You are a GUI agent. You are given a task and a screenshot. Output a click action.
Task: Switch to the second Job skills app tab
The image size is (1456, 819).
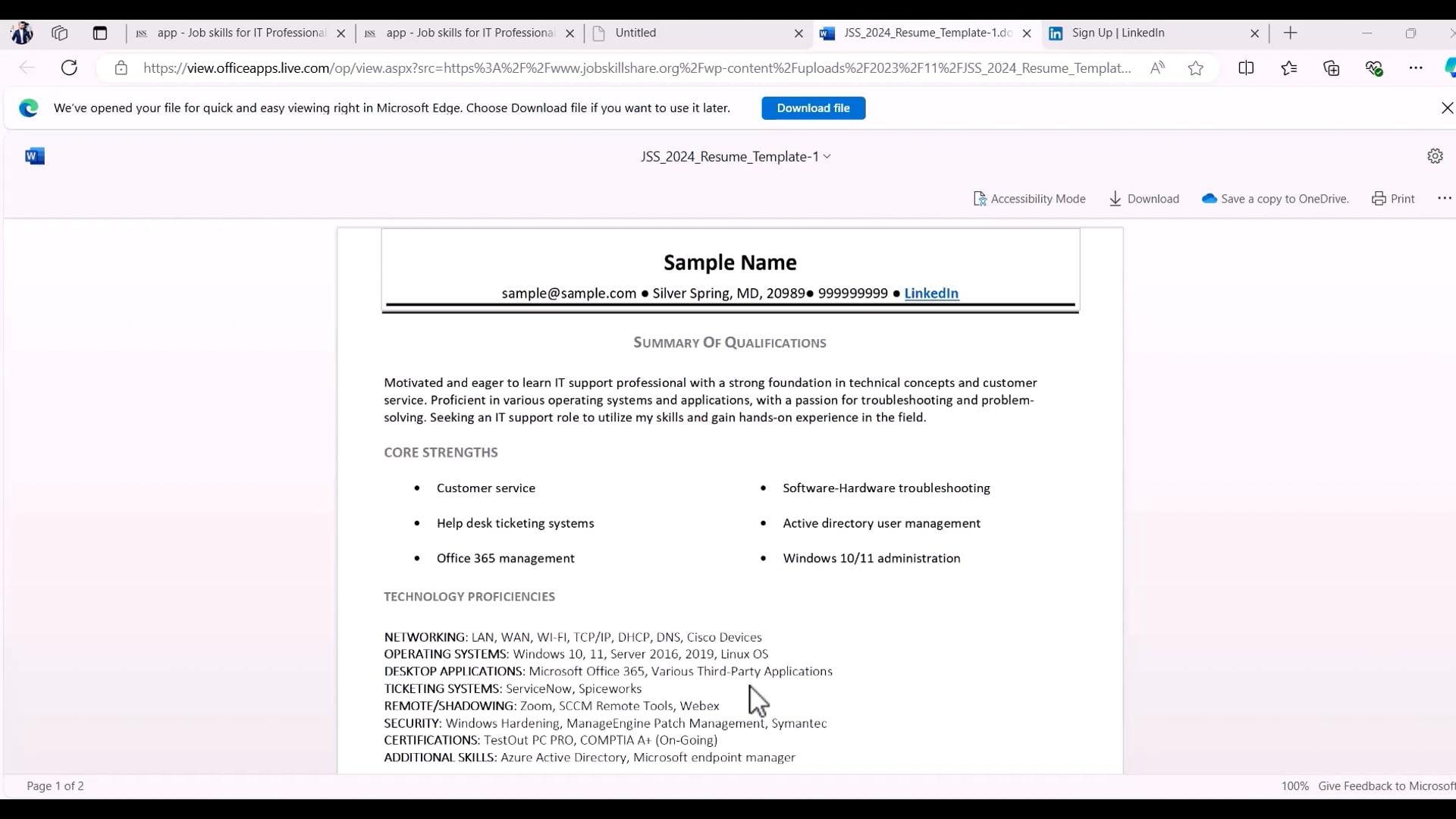pos(470,33)
